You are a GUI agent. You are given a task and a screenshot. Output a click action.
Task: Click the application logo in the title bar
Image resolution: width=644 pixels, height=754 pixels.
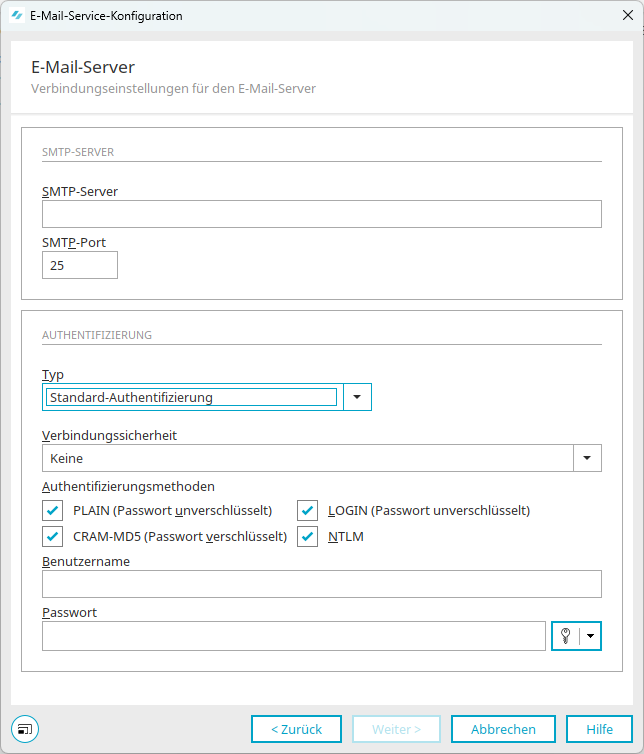[17, 15]
